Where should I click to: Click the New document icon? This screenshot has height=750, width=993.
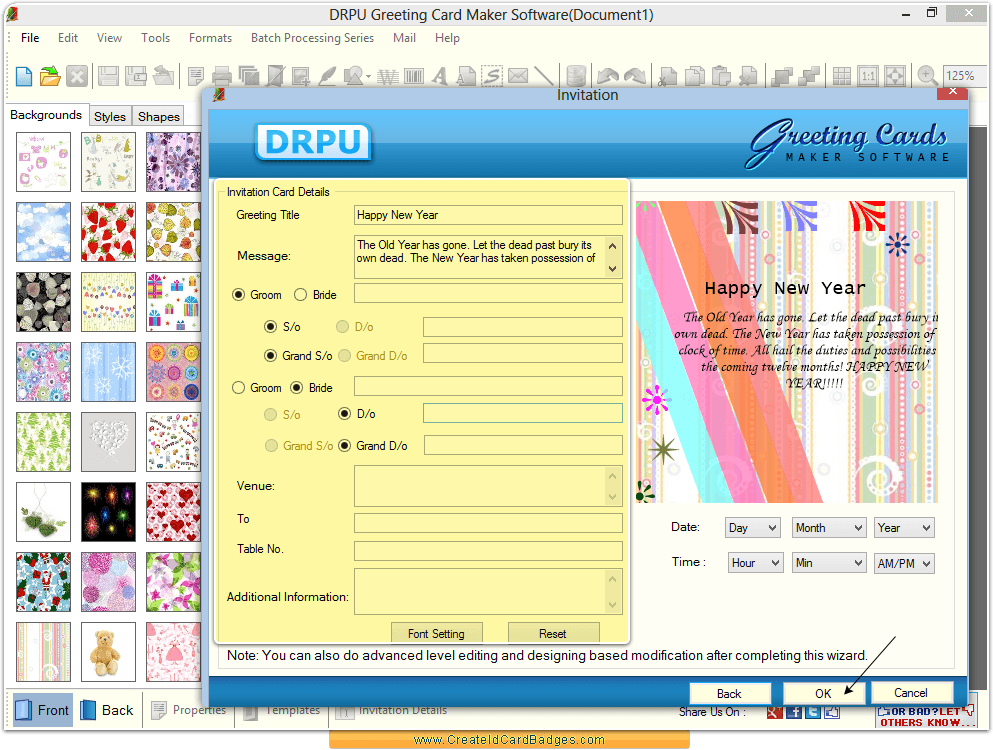[23, 76]
